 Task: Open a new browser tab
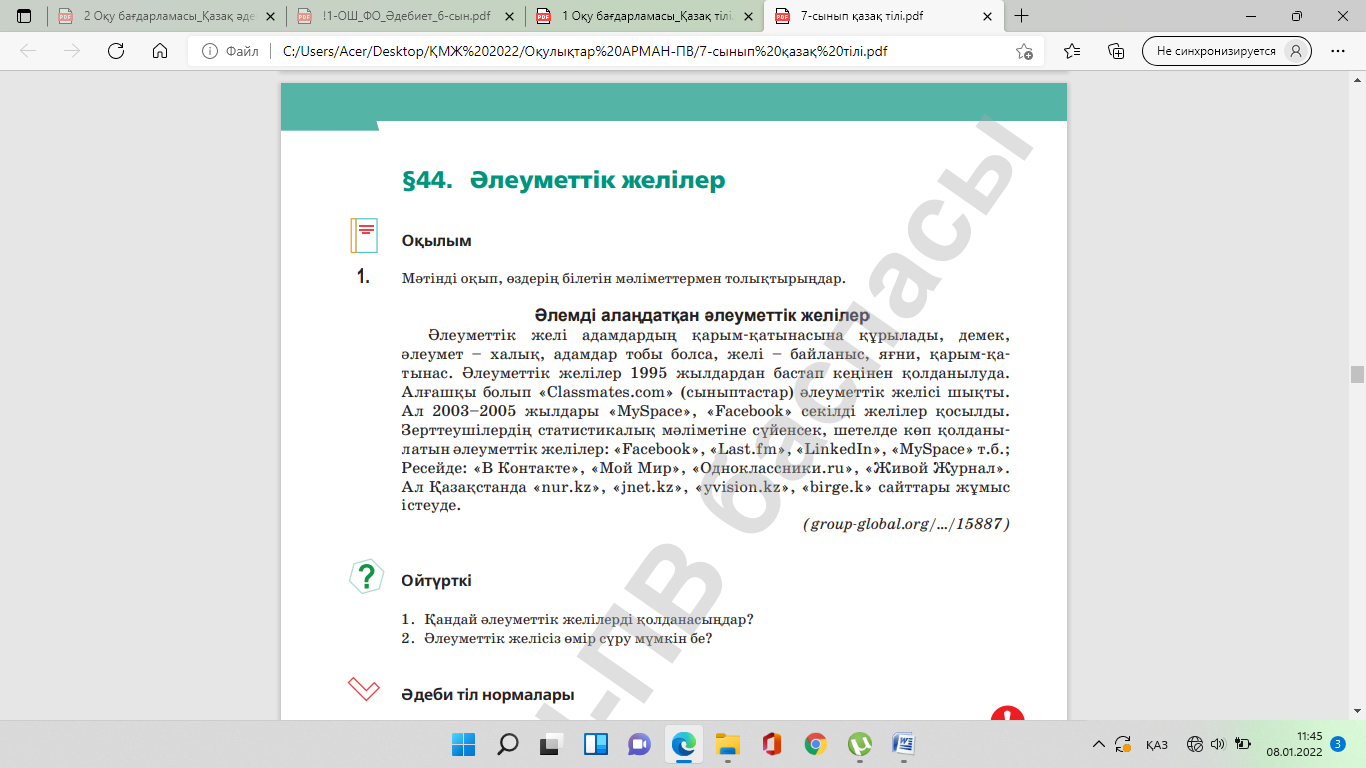click(1021, 16)
